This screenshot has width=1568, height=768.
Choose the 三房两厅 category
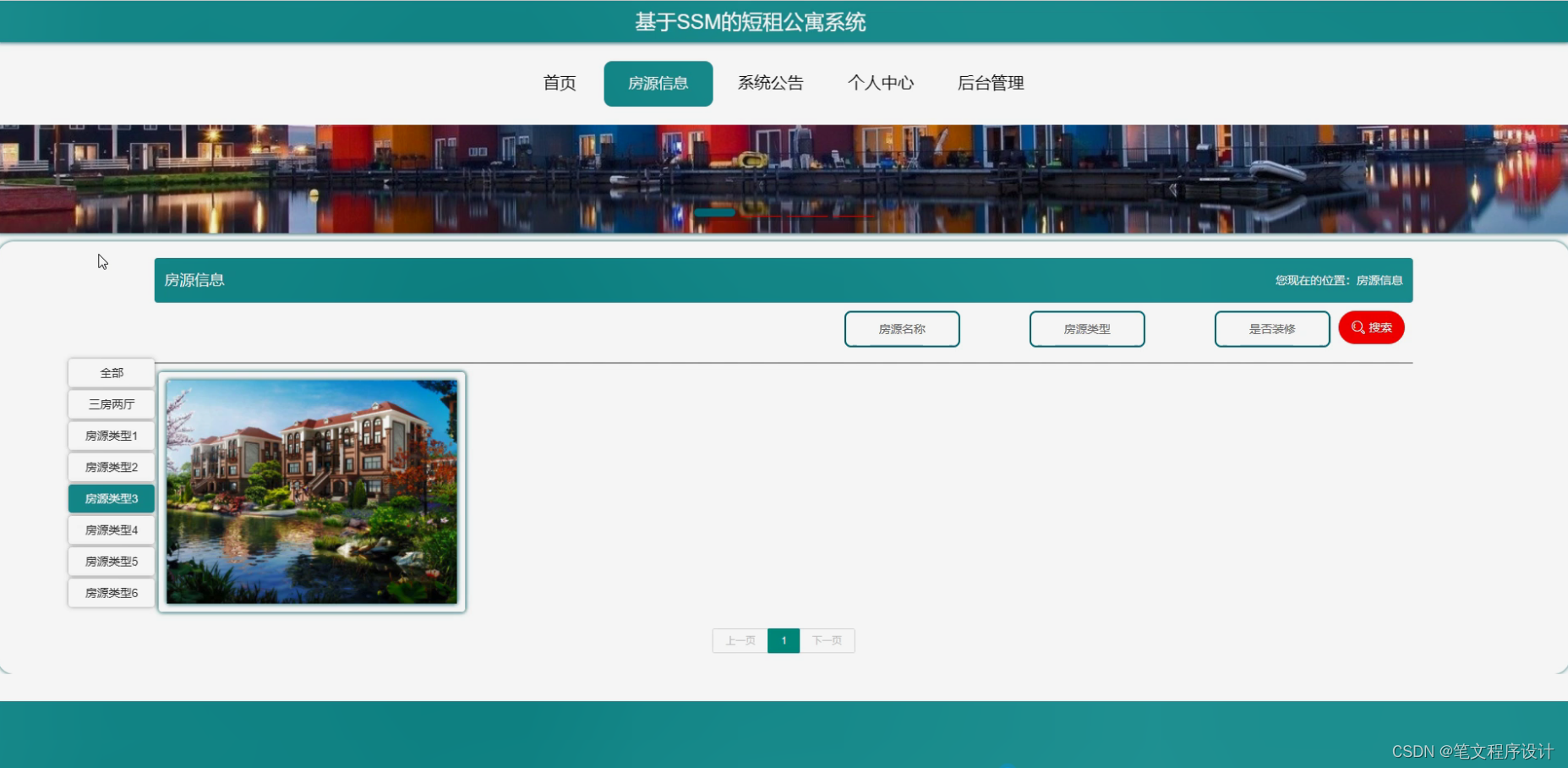111,404
